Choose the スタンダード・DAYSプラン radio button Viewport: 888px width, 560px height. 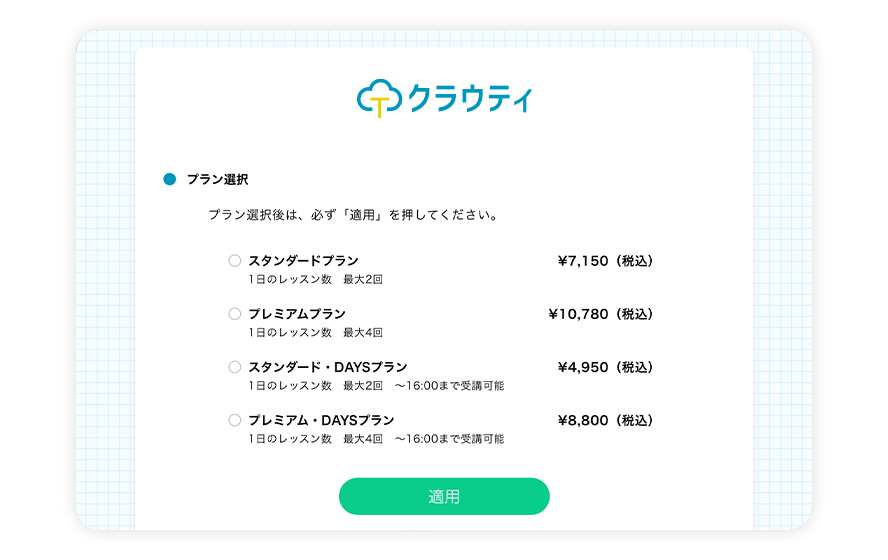[235, 367]
